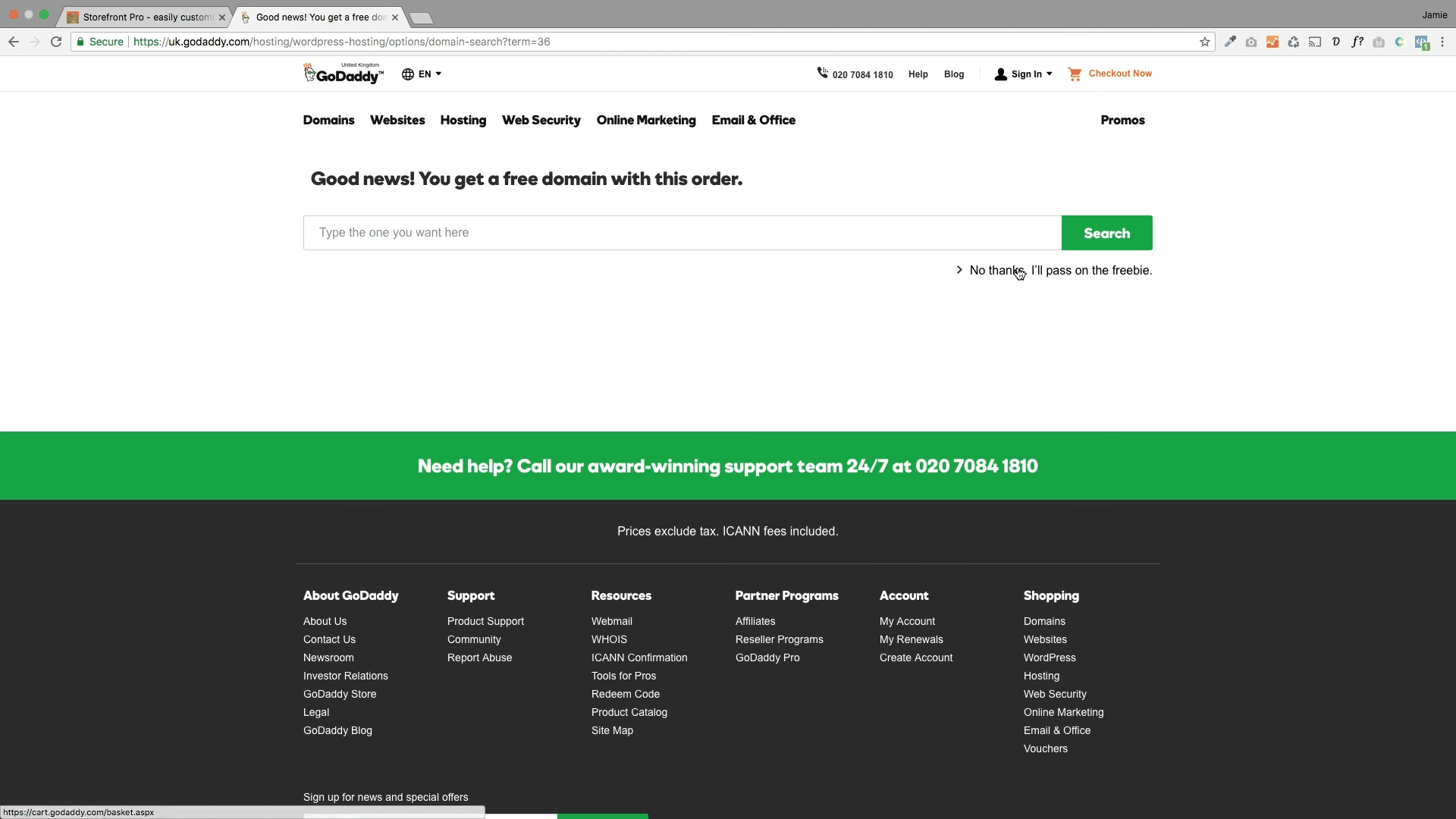
Task: Click the f? font extension icon
Action: 1357,42
